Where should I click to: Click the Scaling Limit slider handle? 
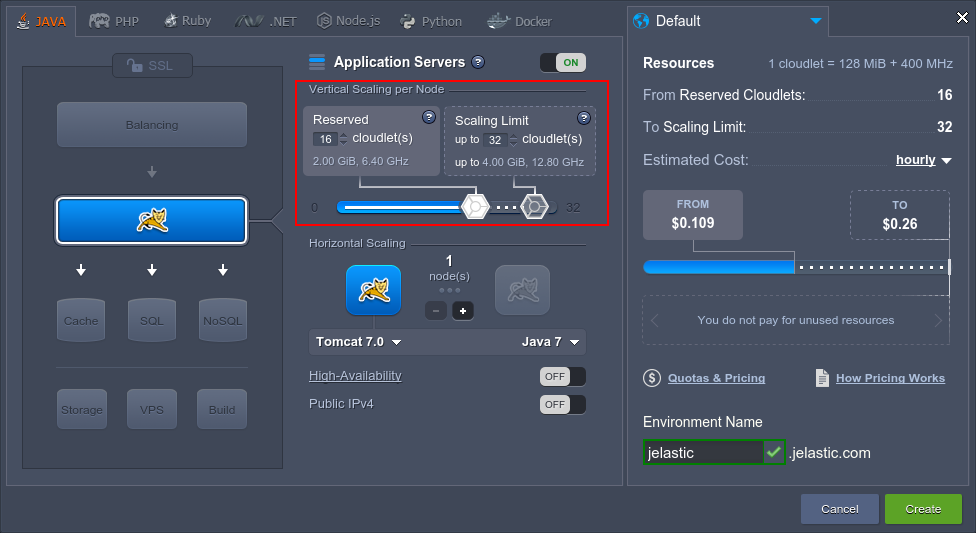534,207
